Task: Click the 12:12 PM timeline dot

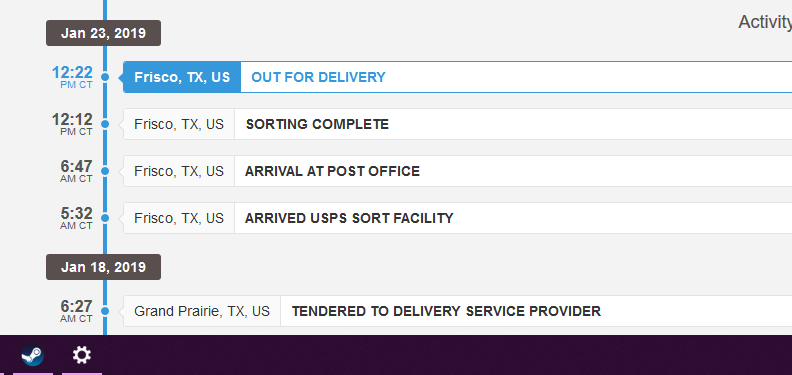Action: (x=105, y=124)
